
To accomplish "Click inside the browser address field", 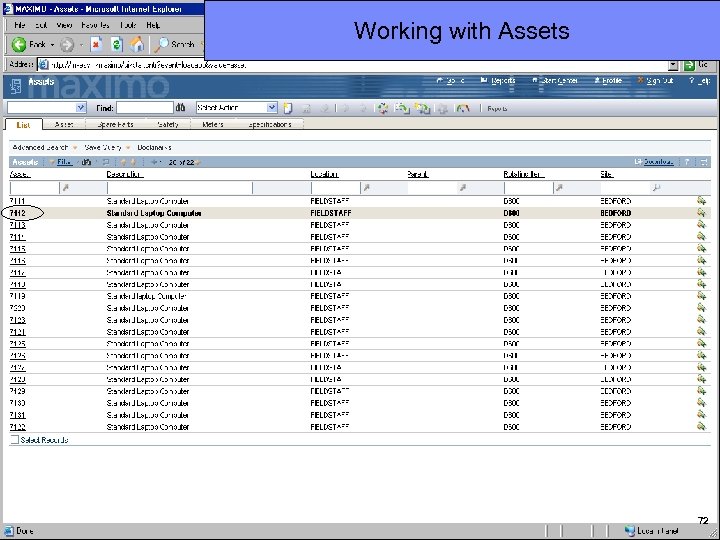I will [351, 65].
